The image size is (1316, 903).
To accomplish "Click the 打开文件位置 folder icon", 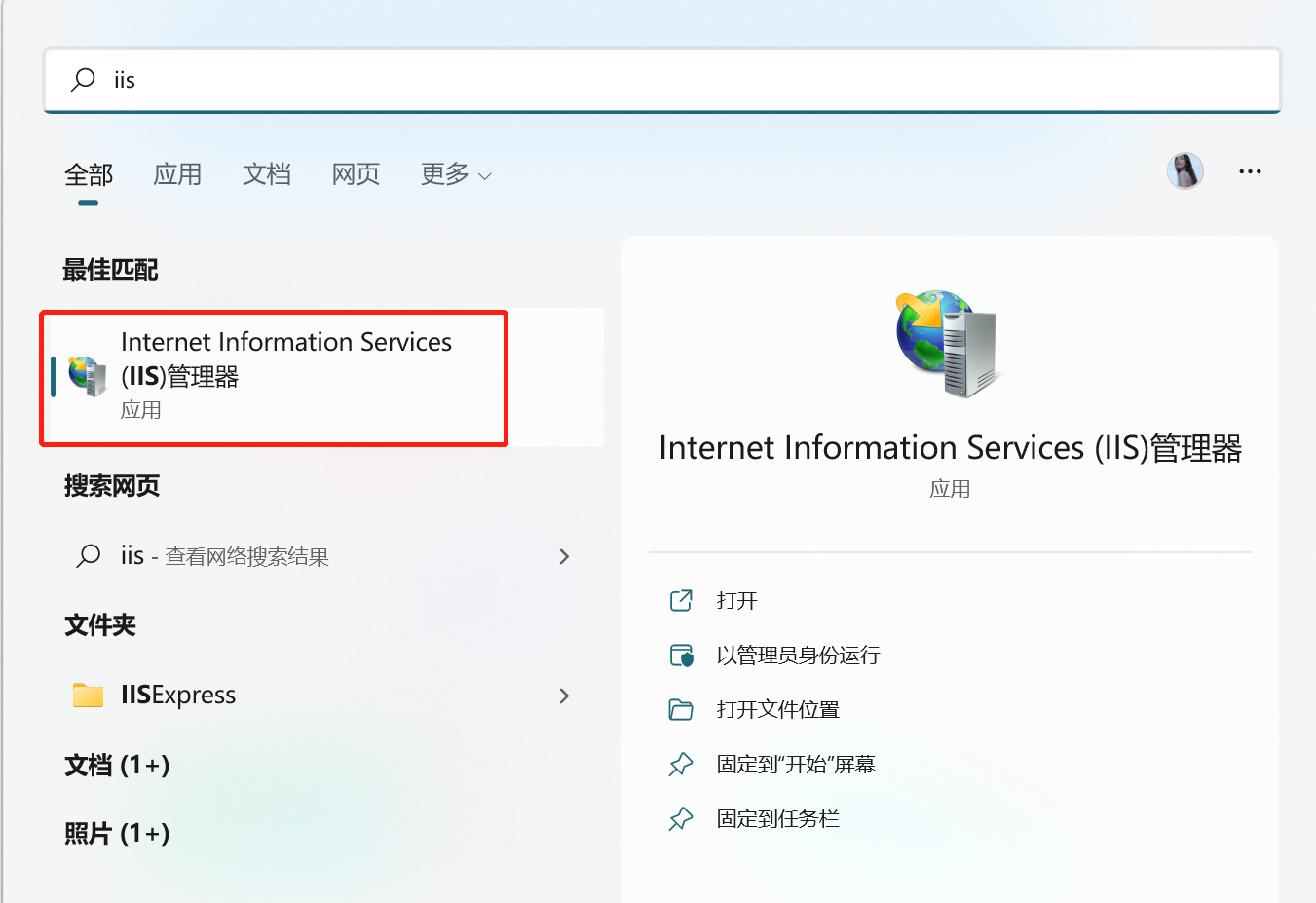I will [x=681, y=709].
